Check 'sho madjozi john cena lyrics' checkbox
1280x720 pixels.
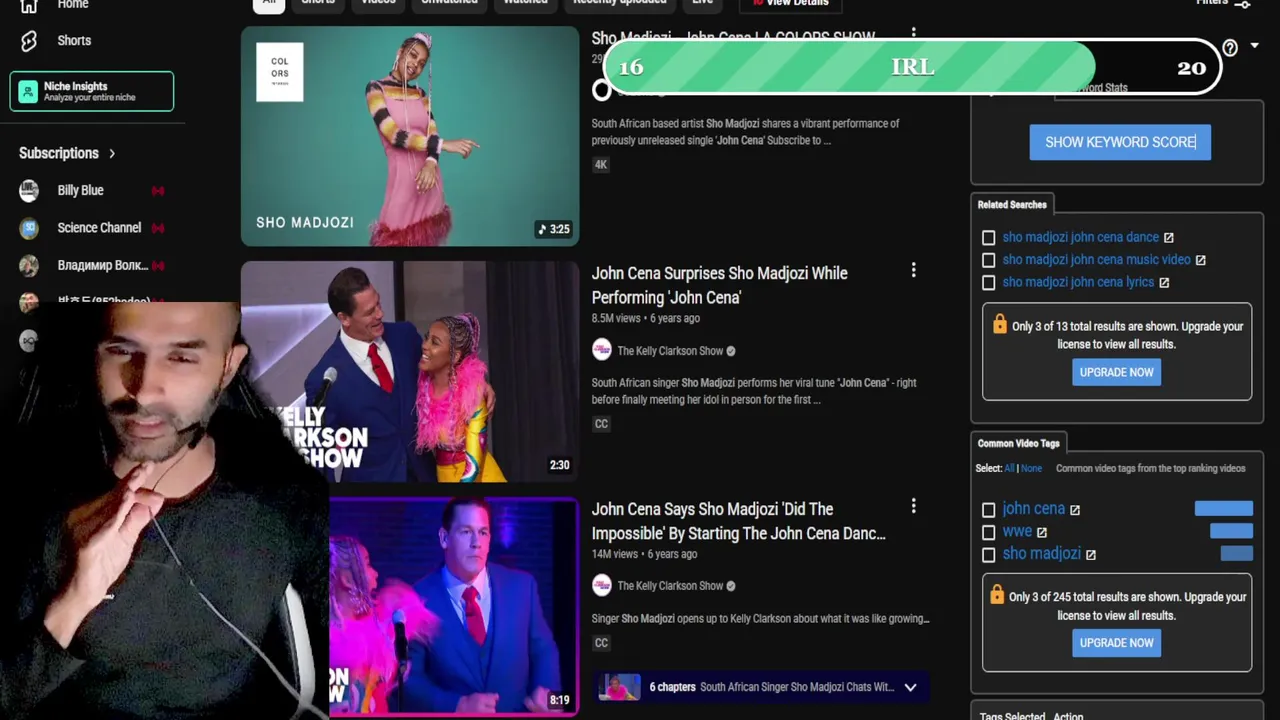[988, 283]
